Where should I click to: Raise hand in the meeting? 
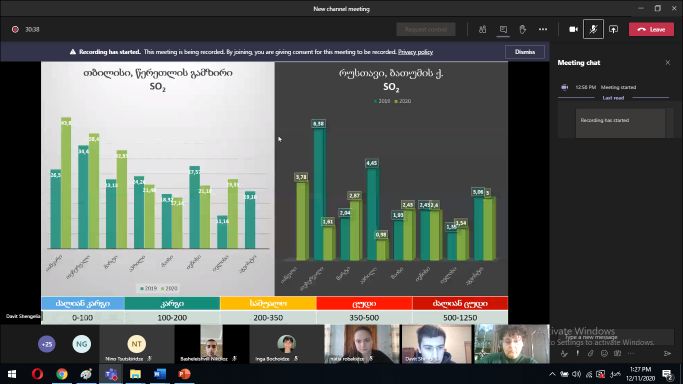(523, 30)
